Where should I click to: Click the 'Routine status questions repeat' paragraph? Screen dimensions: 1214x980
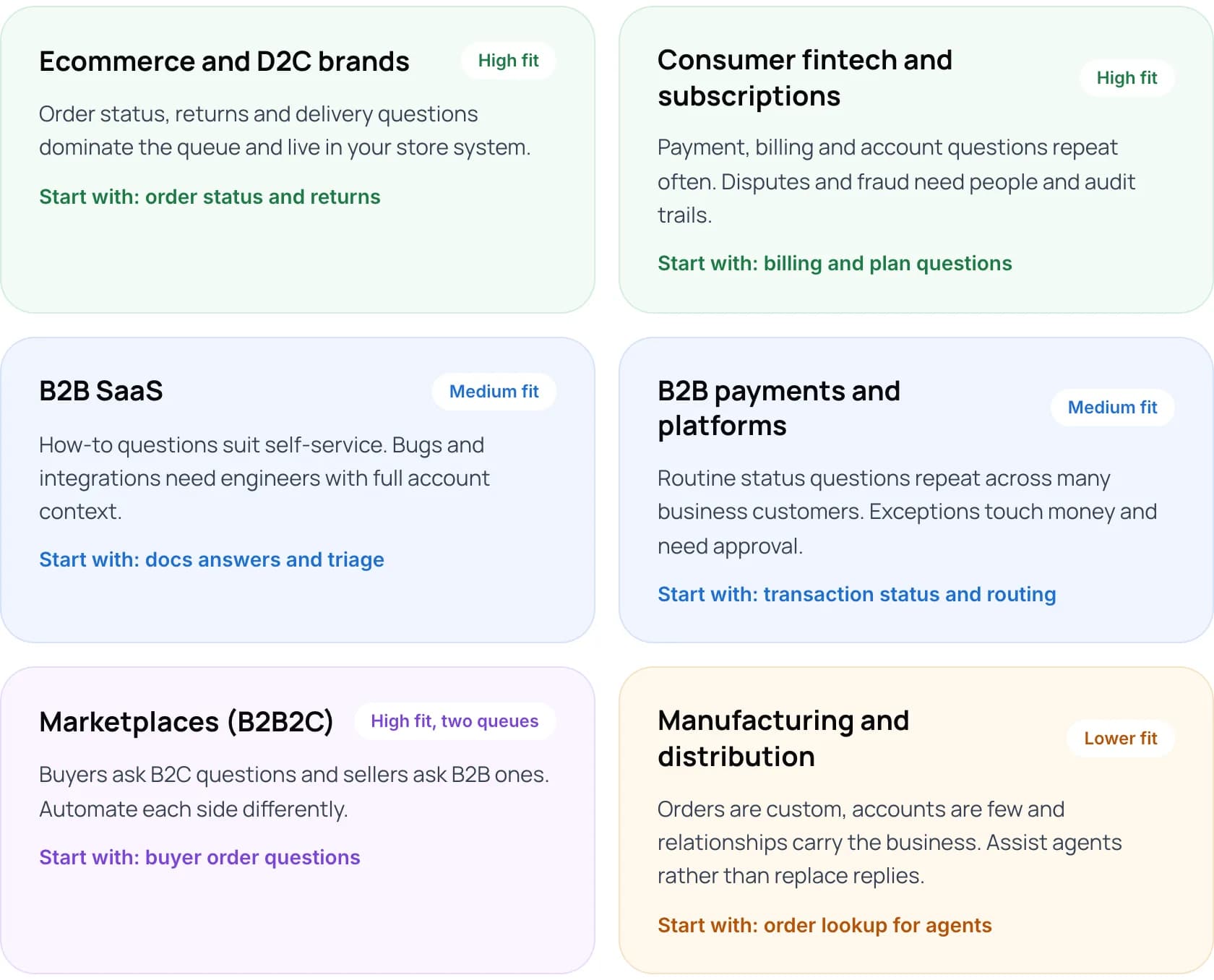(907, 512)
